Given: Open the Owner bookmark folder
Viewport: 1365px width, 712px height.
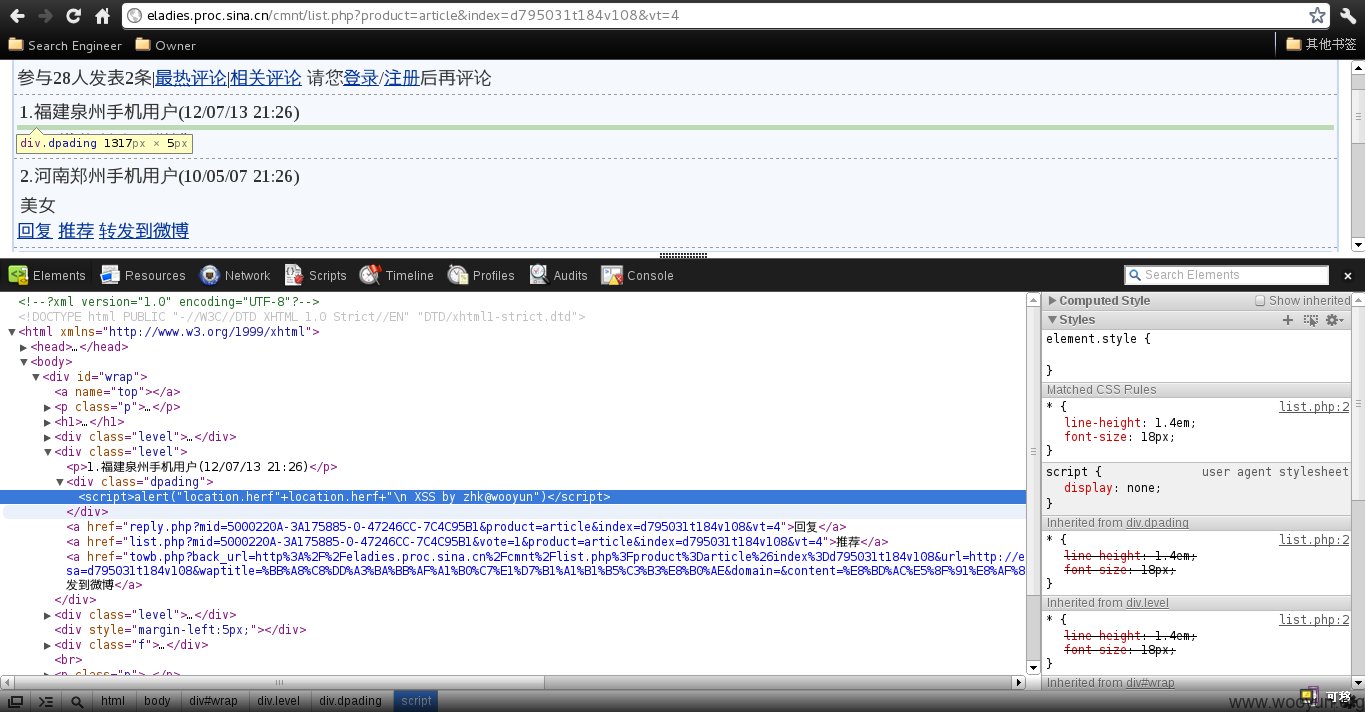Looking at the screenshot, I should pos(166,45).
